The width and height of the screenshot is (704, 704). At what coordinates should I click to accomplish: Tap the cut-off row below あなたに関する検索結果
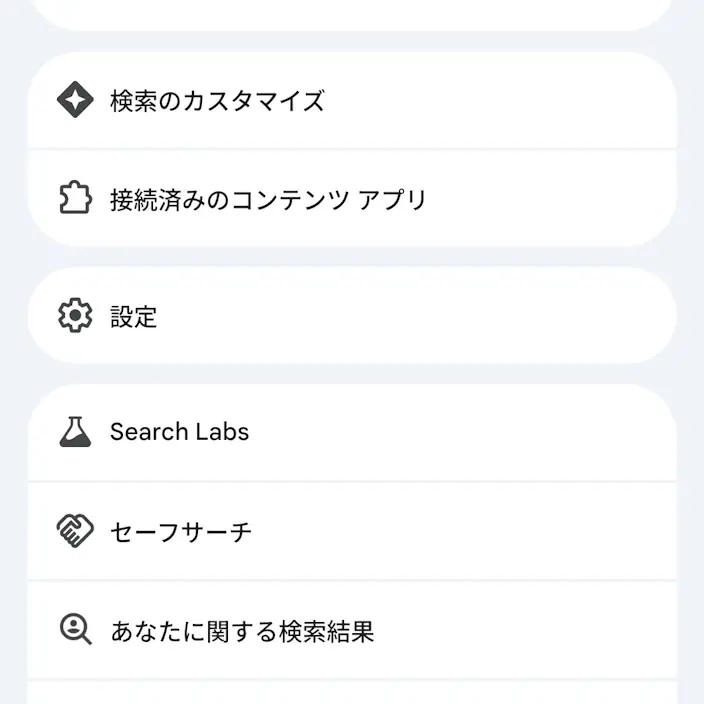coord(352,693)
